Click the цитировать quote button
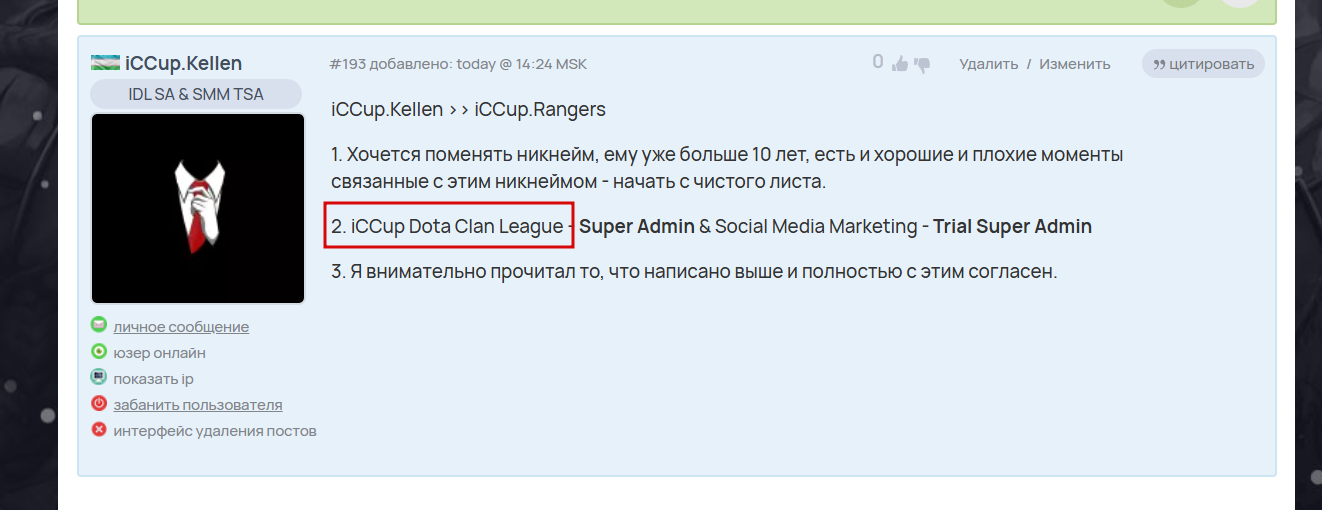Screen dimensions: 1322x510 pyautogui.click(x=1203, y=64)
